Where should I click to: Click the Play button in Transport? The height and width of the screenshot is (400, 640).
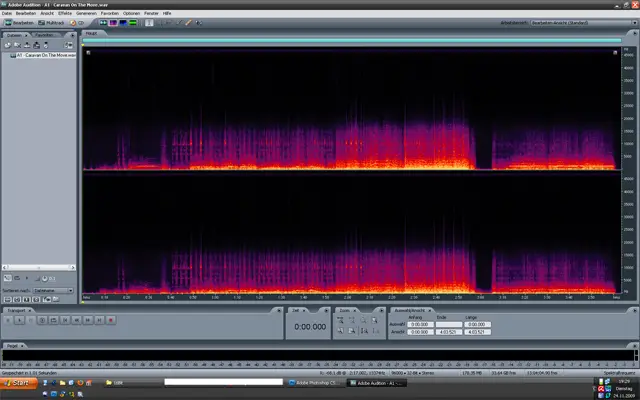point(19,320)
